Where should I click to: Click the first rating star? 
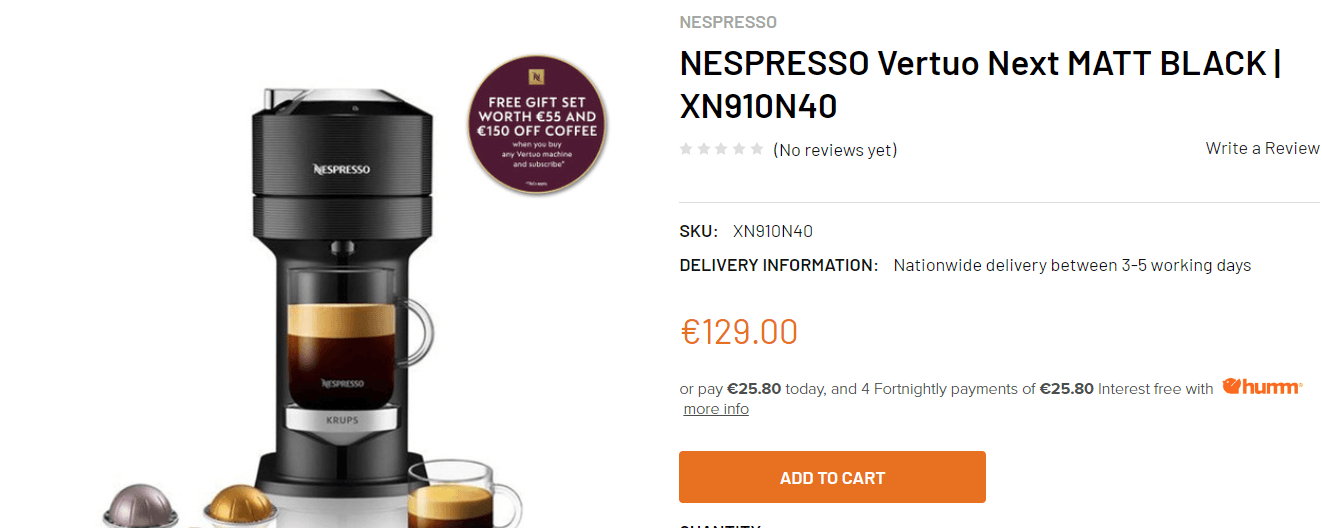(686, 149)
